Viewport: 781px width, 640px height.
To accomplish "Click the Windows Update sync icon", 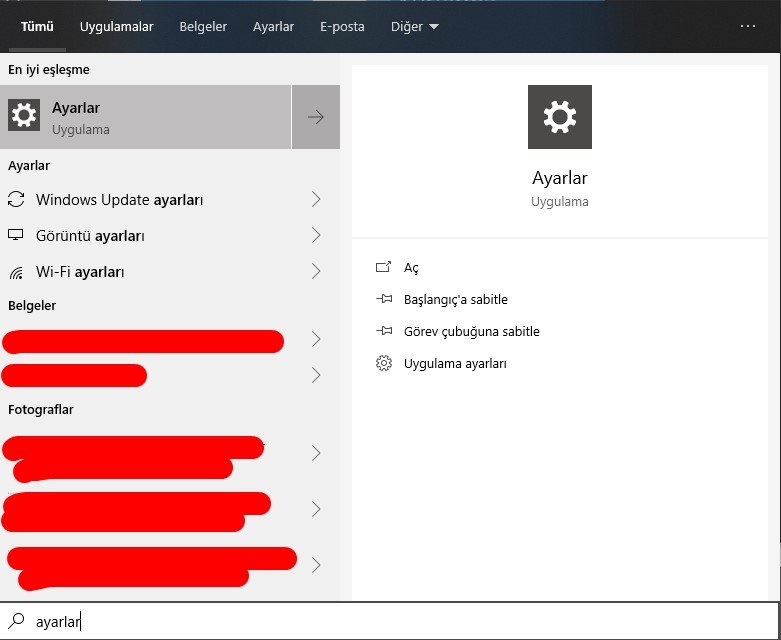I will [x=16, y=199].
